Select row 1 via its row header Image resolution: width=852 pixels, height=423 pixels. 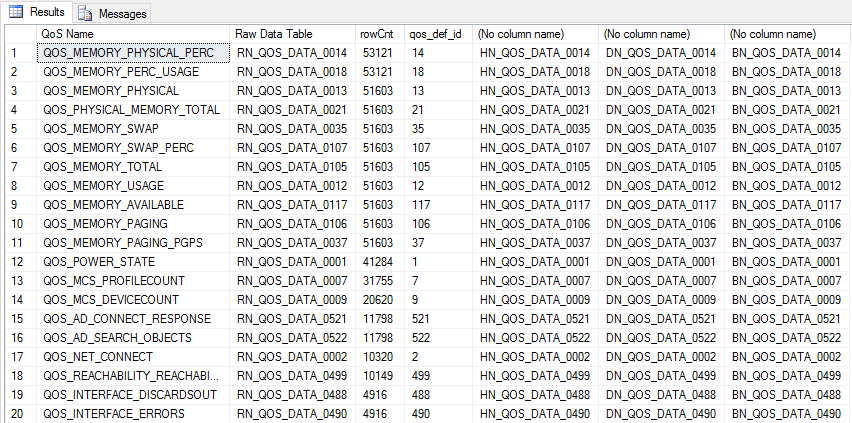click(x=17, y=52)
